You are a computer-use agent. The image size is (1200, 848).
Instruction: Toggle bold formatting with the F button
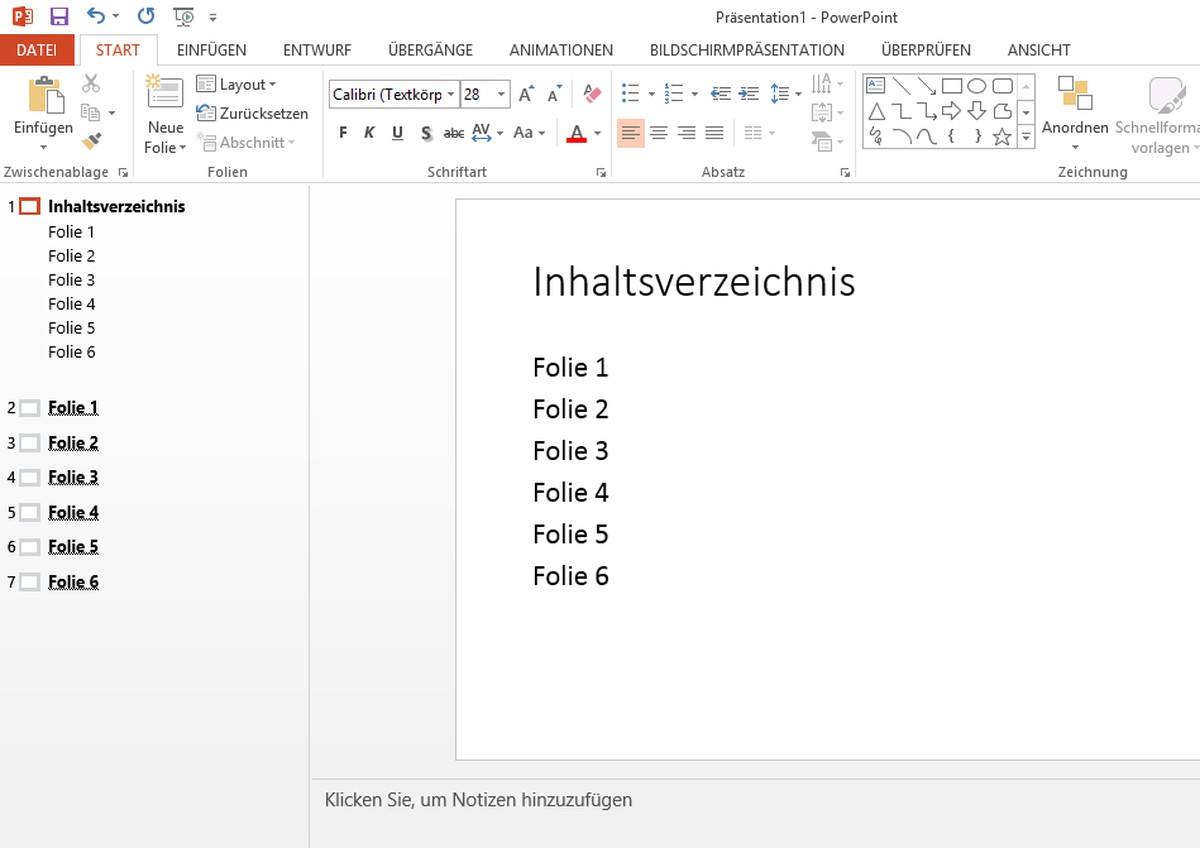click(x=343, y=133)
